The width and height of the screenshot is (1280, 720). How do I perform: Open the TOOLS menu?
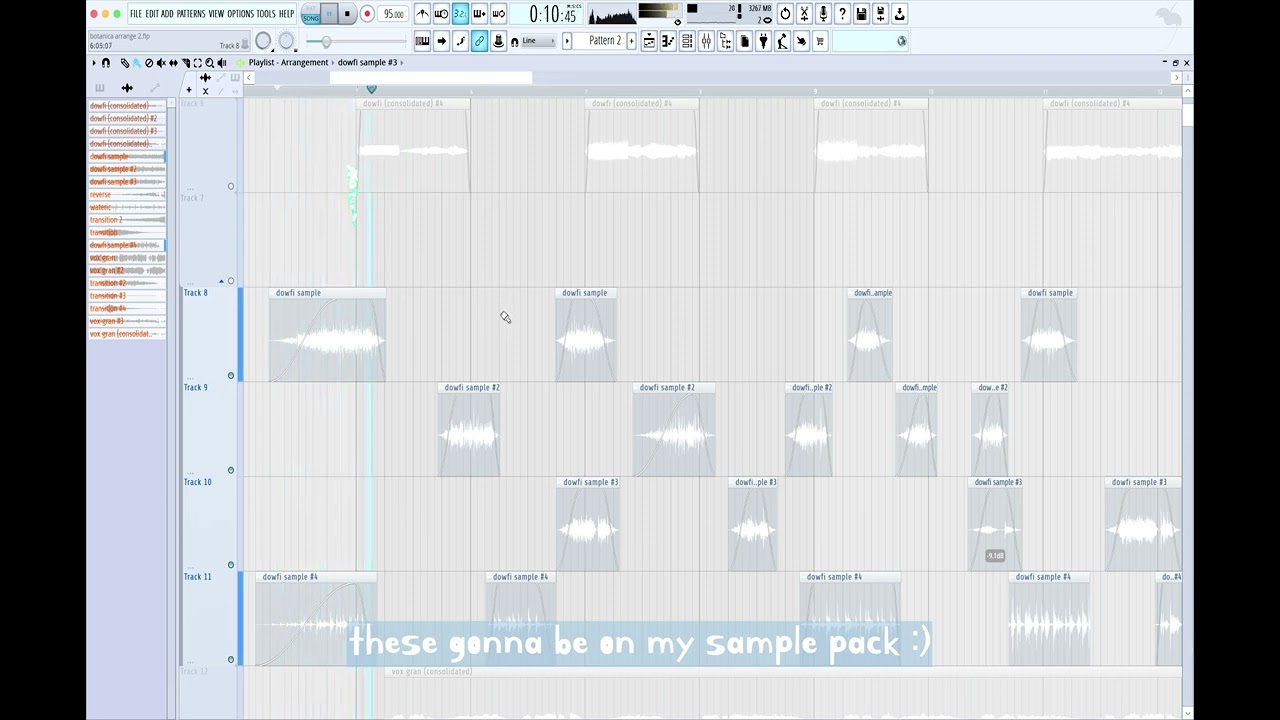[x=265, y=14]
